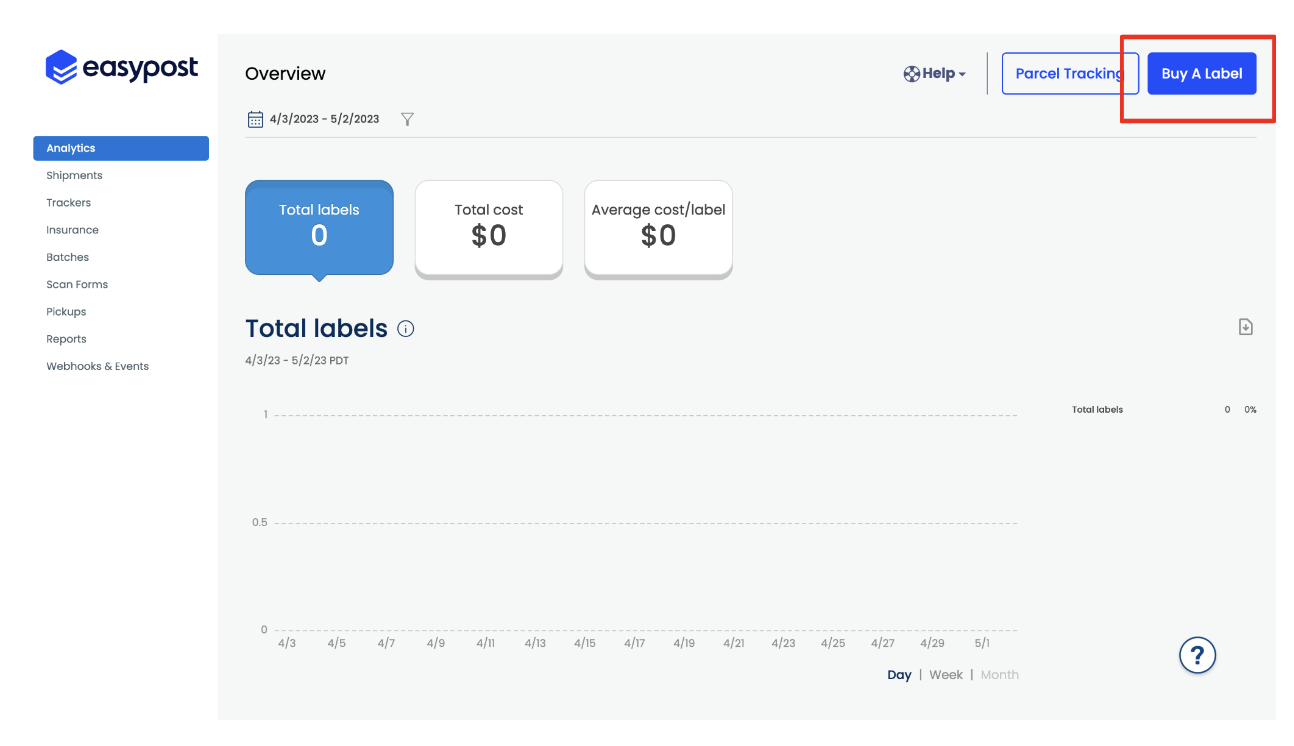
Task: Click the Buy A Label button
Action: click(1201, 74)
